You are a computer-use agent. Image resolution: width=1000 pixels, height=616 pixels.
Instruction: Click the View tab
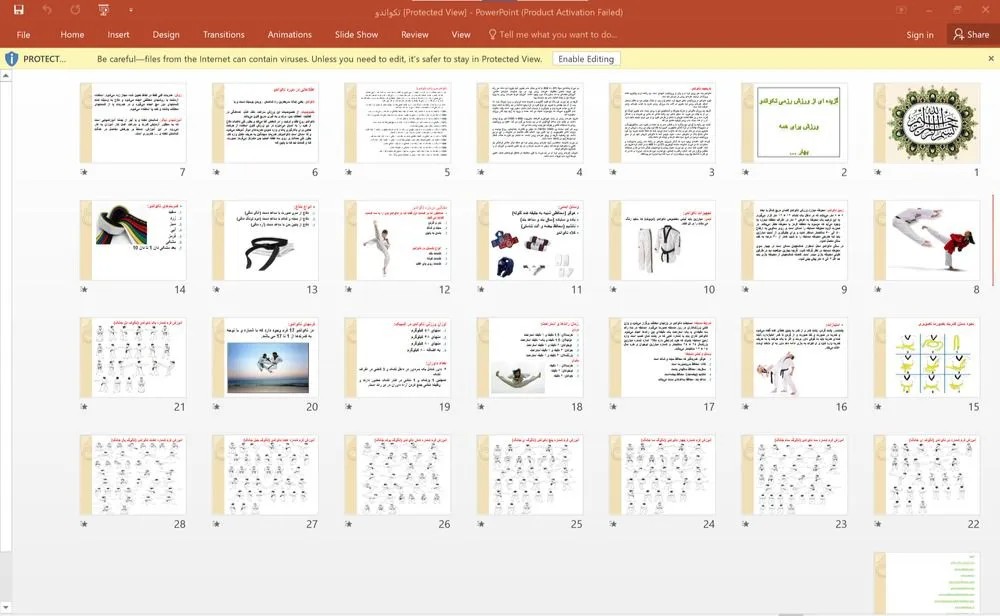pyautogui.click(x=461, y=34)
